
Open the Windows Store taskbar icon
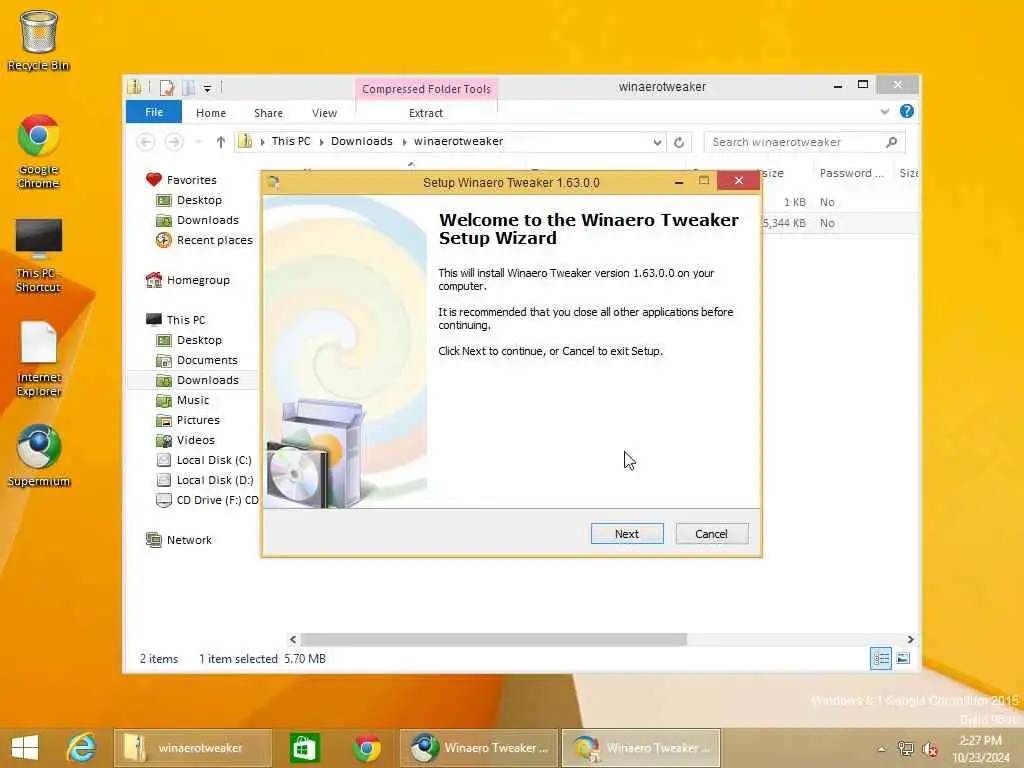pyautogui.click(x=304, y=748)
